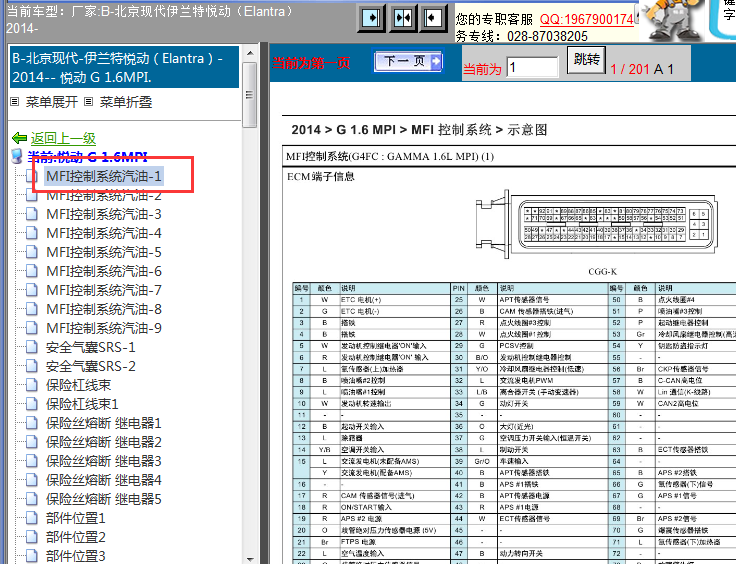Click the sidebar scrollbar thumb
This screenshot has width=736, height=564.
250,95
